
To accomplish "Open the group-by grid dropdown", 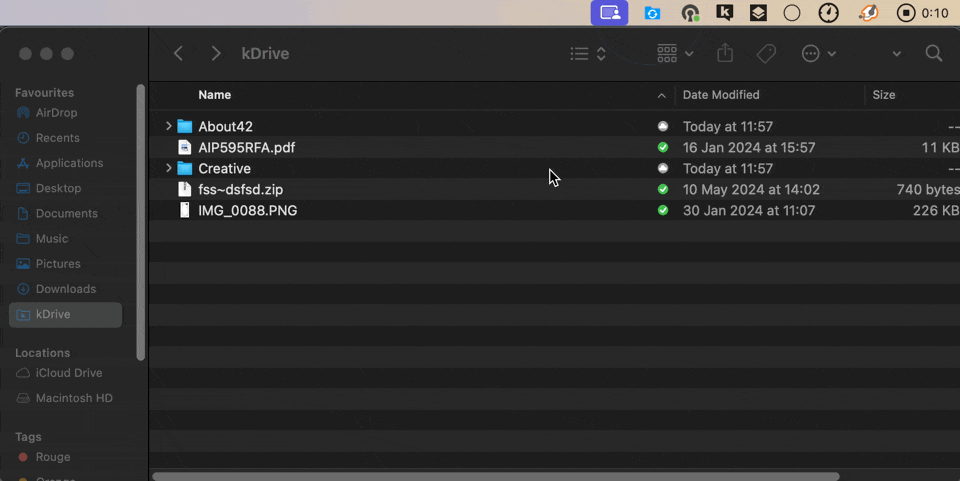I will coord(675,54).
